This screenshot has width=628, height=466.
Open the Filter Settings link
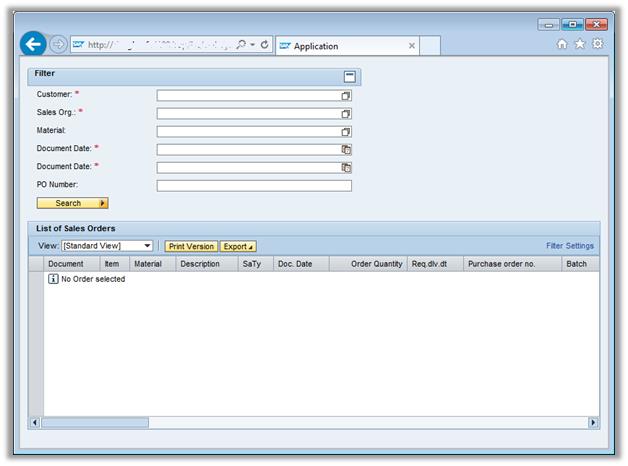[x=570, y=246]
